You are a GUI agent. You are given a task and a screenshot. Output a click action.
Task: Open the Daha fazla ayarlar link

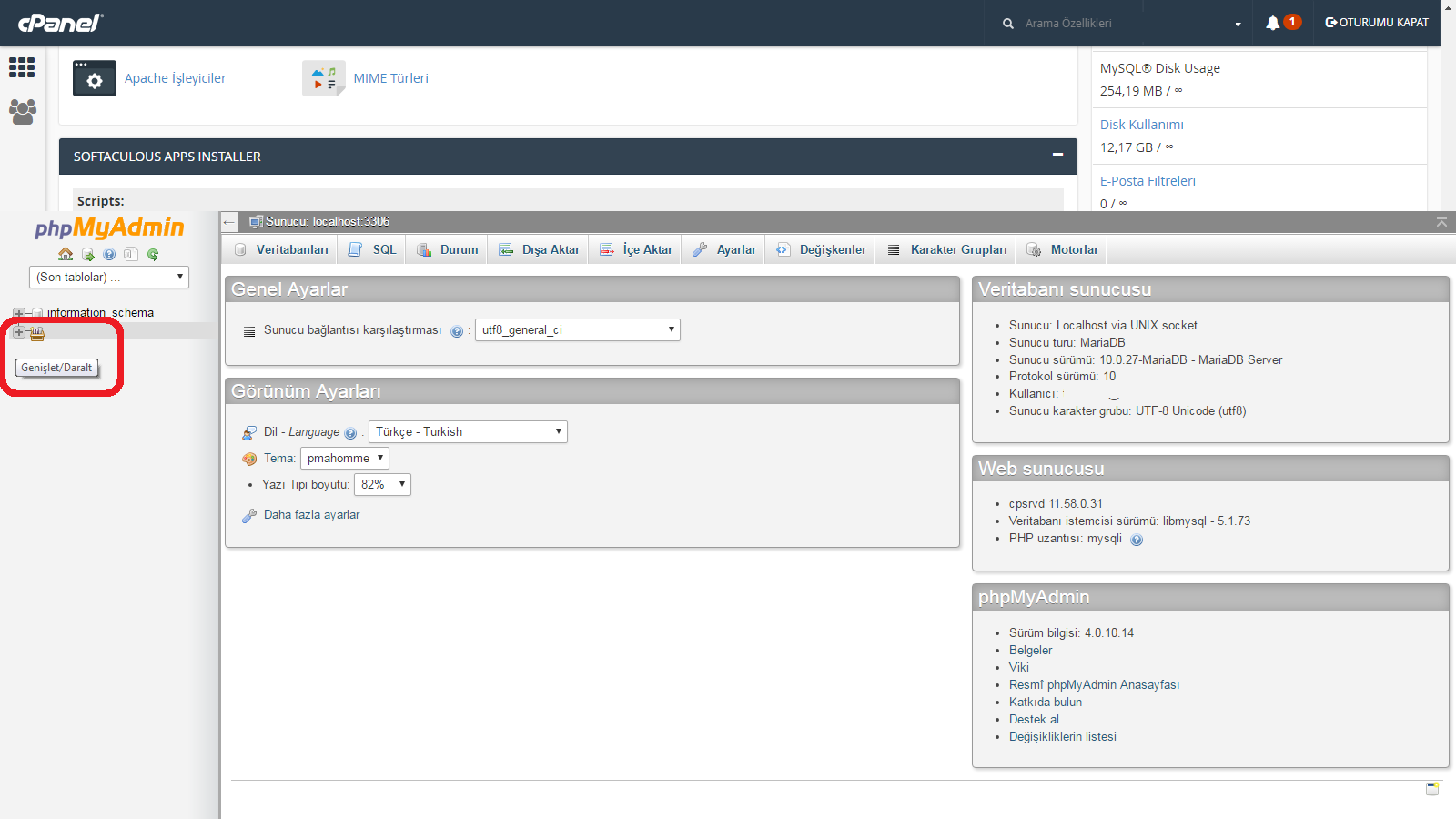pos(311,515)
